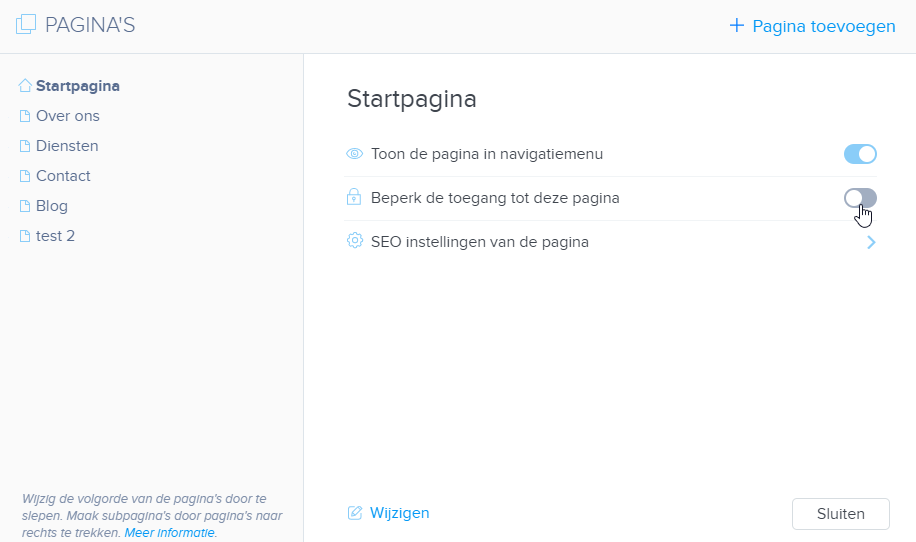Open the Blog page in sidebar
916x542 pixels.
click(52, 206)
